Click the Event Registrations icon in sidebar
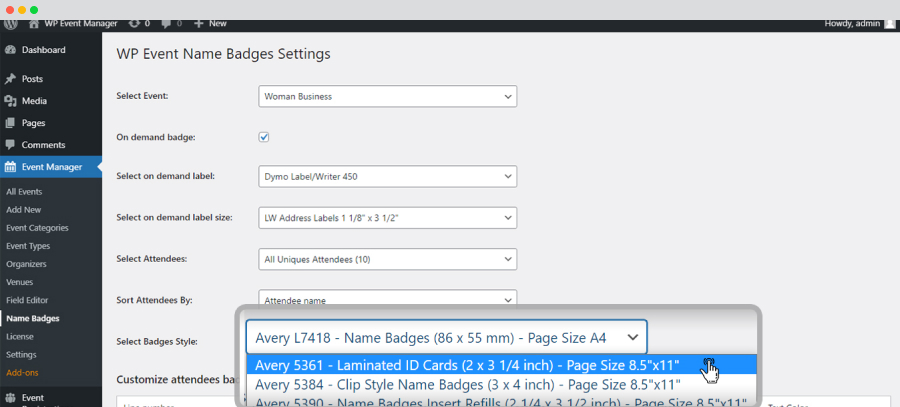This screenshot has width=900, height=407. [x=10, y=398]
